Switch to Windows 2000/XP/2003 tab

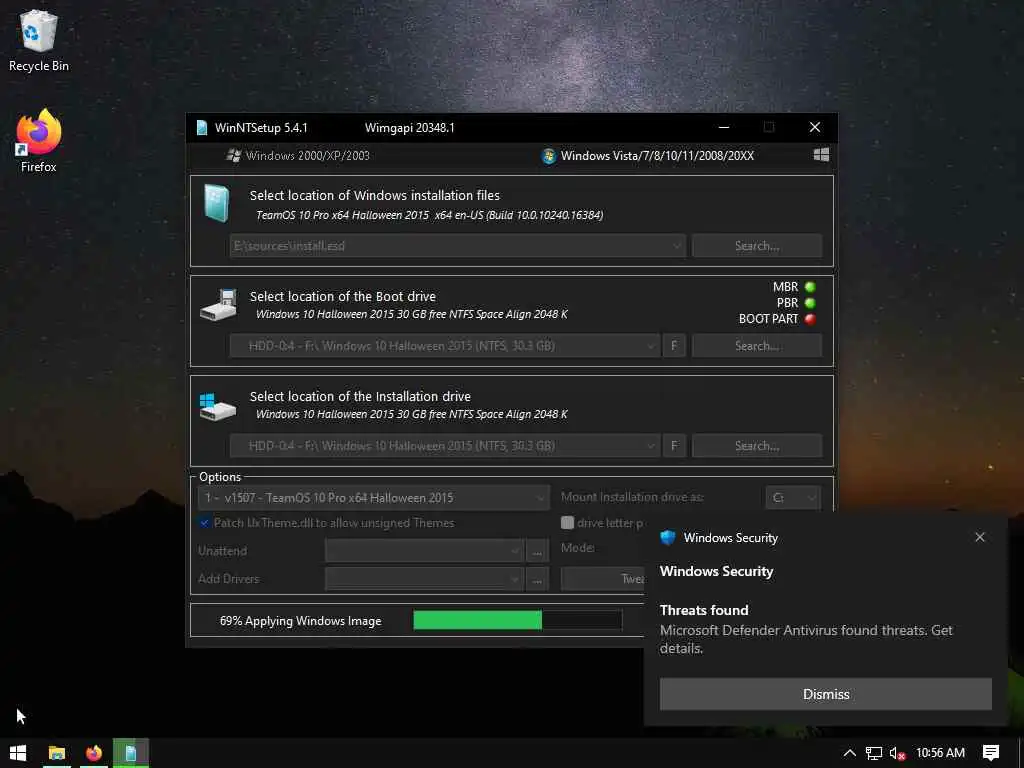[298, 155]
